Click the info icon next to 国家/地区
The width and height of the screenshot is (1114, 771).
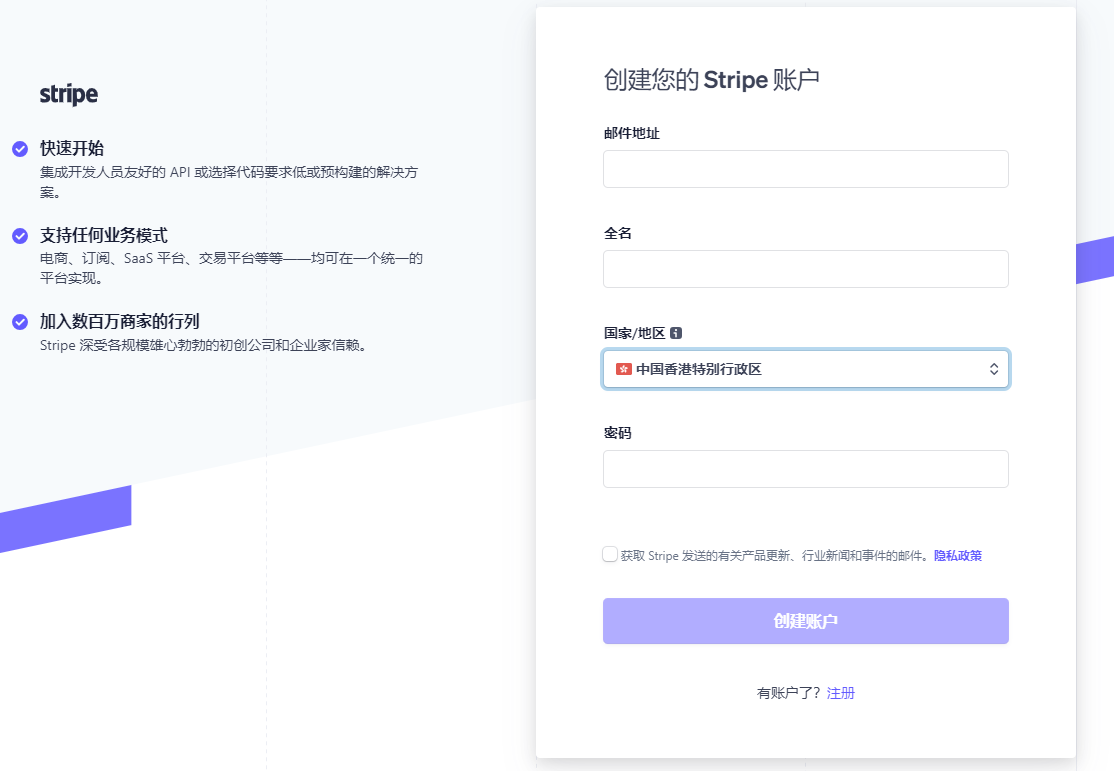point(676,333)
